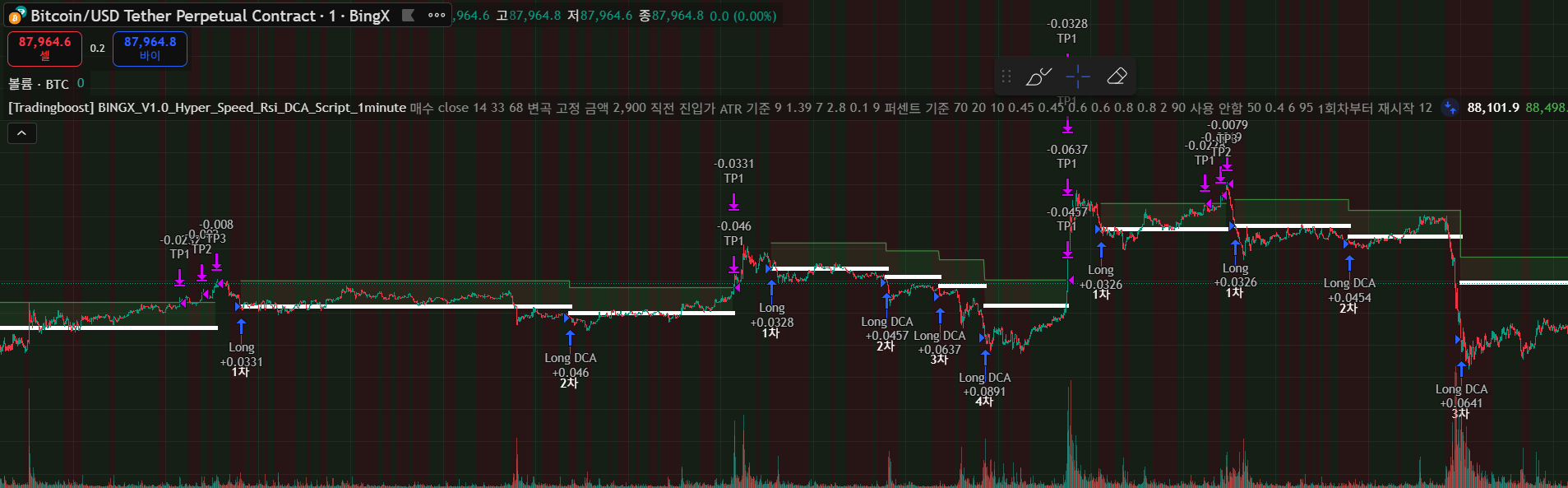Click the -0.0331 TP1 take-profit label
The image size is (1568, 488).
[733, 171]
